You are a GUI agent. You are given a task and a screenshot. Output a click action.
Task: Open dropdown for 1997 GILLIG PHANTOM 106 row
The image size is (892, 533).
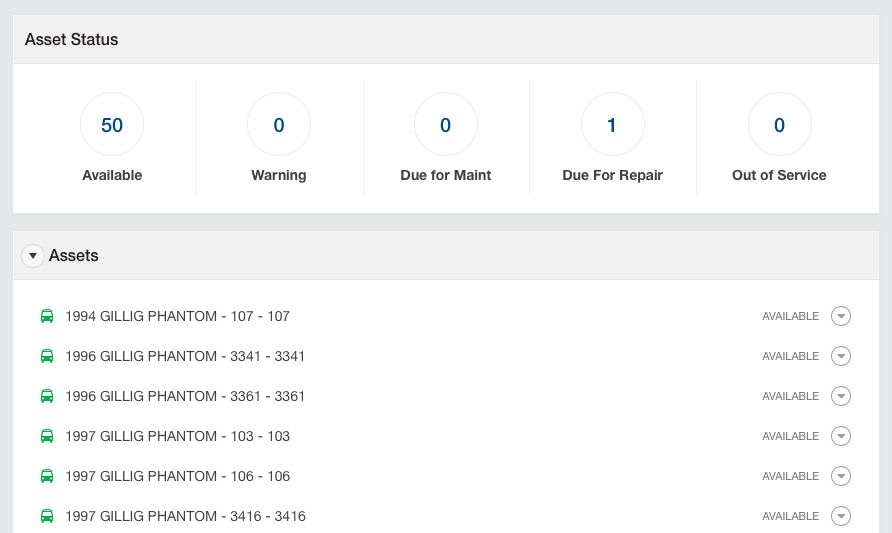841,476
